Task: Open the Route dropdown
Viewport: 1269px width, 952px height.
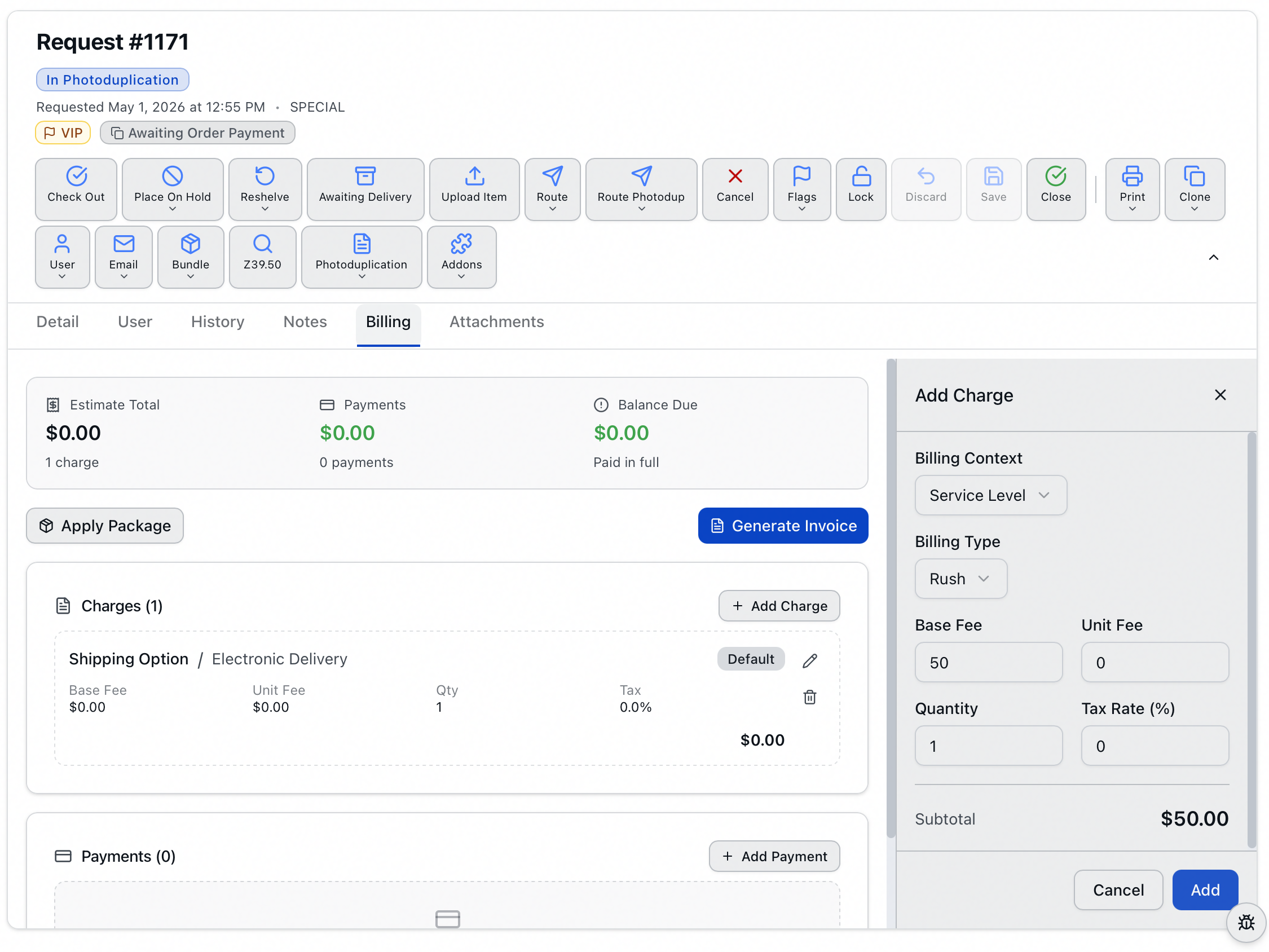Action: 552,189
